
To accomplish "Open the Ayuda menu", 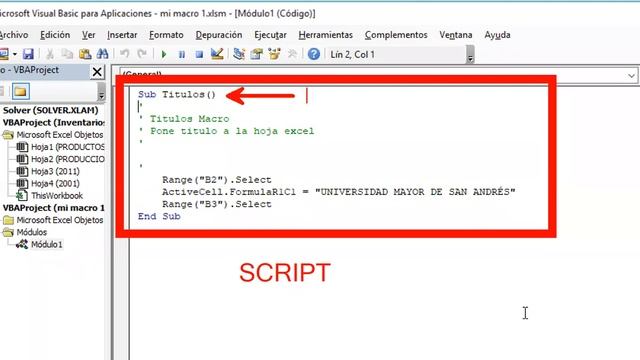I will pyautogui.click(x=498, y=35).
